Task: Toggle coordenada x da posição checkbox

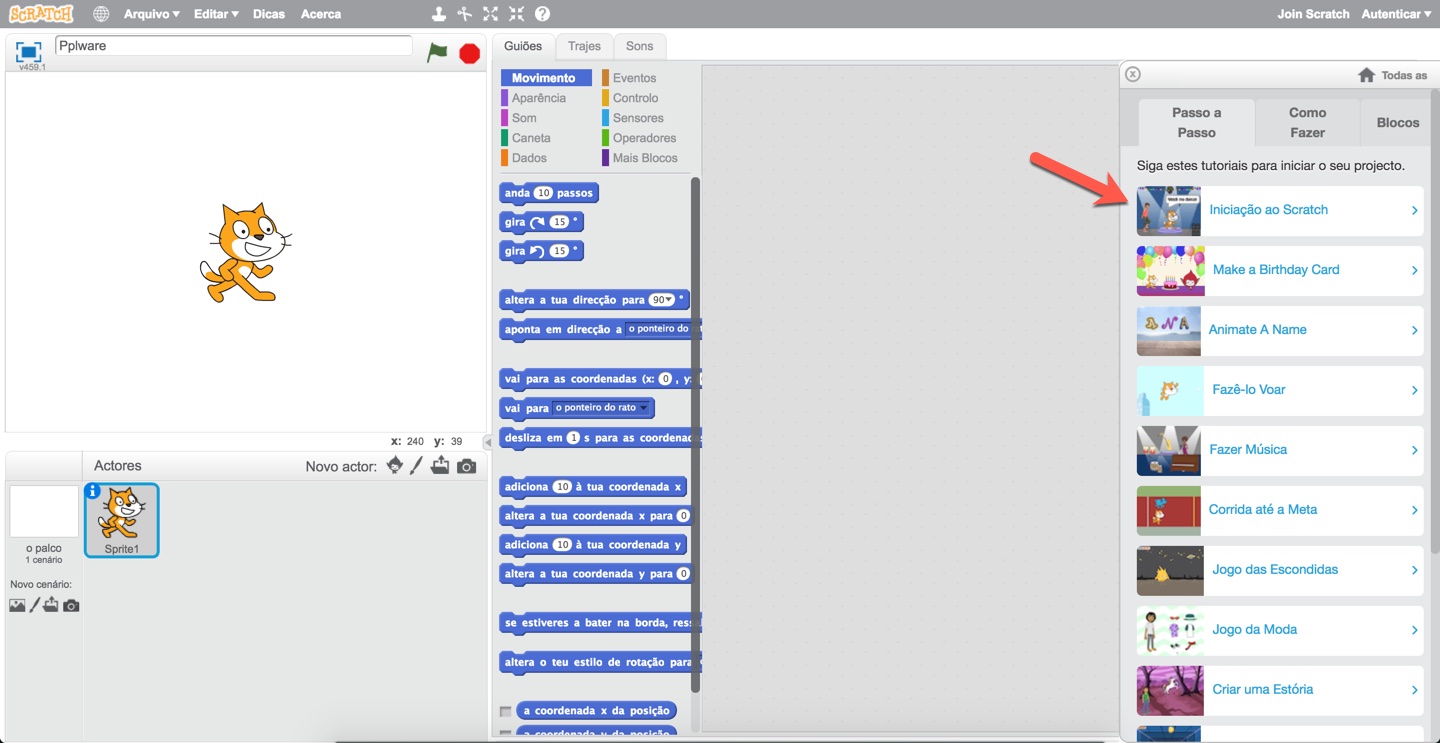Action: point(506,711)
